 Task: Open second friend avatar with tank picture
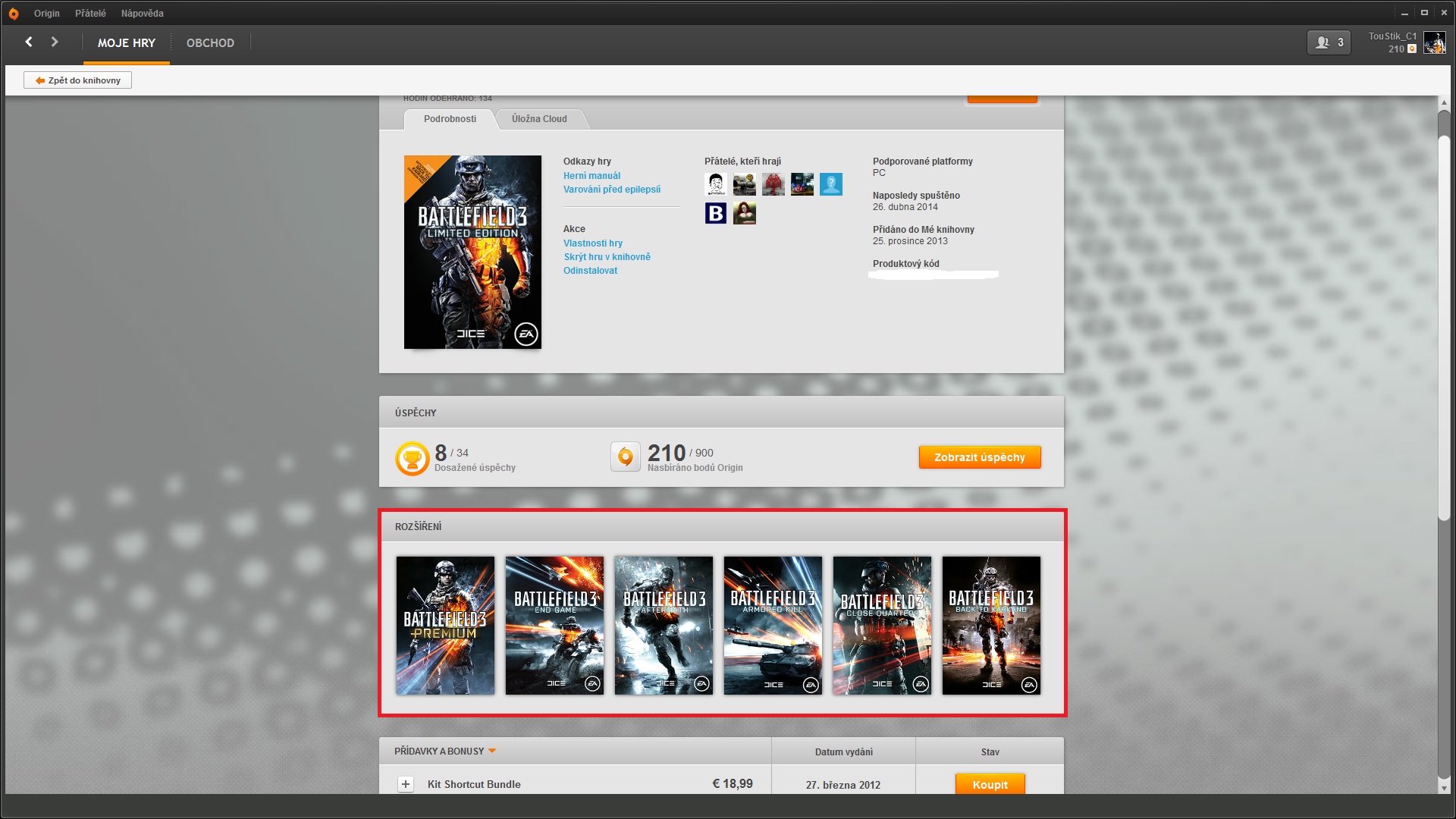click(x=745, y=184)
